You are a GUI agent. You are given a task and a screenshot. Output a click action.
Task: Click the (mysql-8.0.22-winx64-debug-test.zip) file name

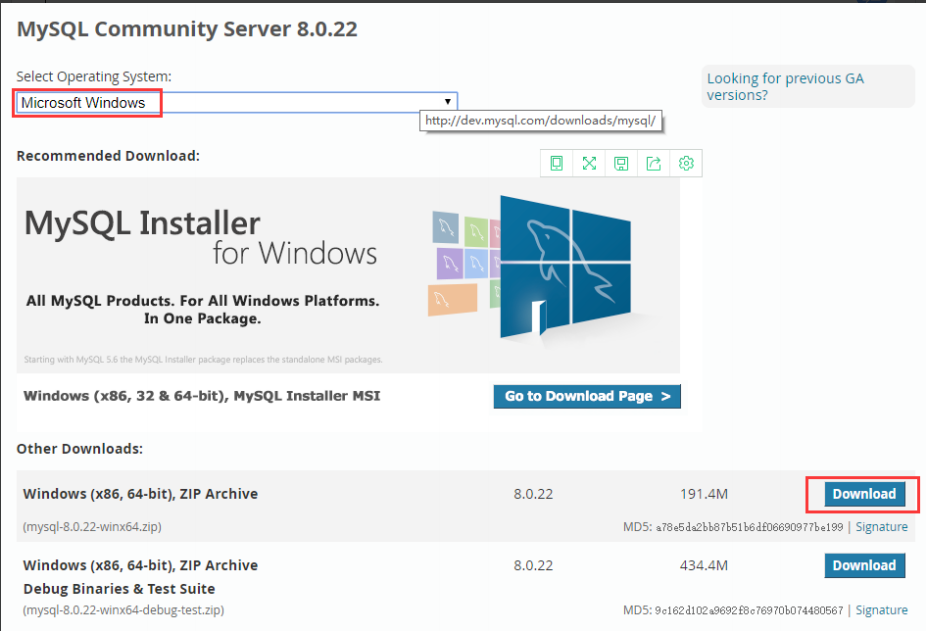click(x=123, y=610)
